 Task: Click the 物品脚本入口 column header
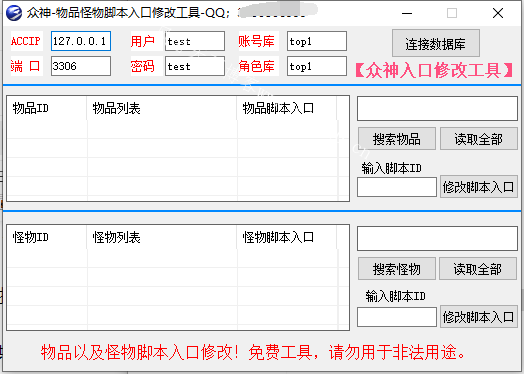coord(287,108)
